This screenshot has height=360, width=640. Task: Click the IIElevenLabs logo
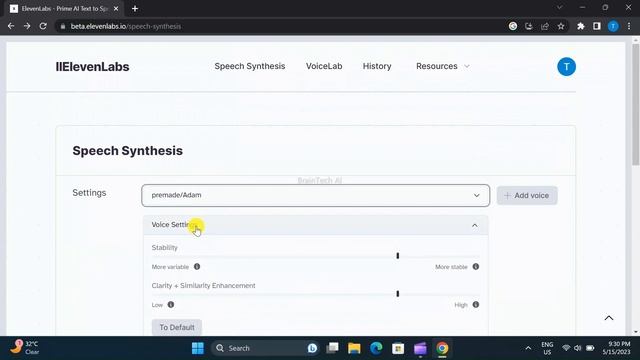pyautogui.click(x=92, y=67)
